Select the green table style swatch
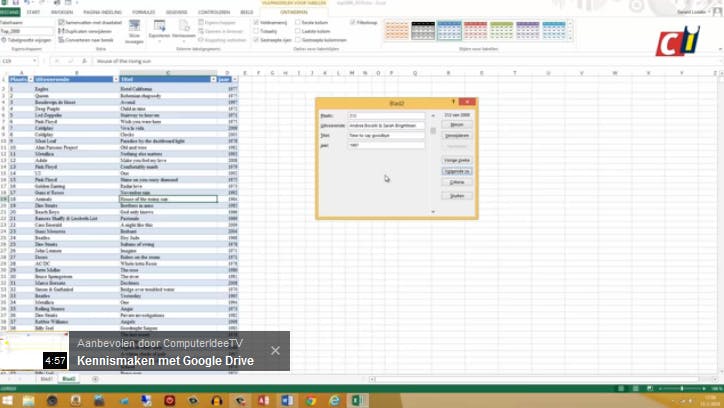Image resolution: width=724 pixels, height=408 pixels. click(x=501, y=30)
